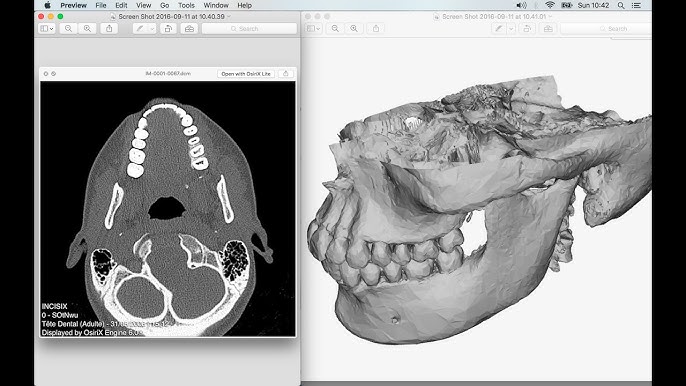Click the Wi-Fi status icon
This screenshot has height=386, width=686.
pos(550,5)
